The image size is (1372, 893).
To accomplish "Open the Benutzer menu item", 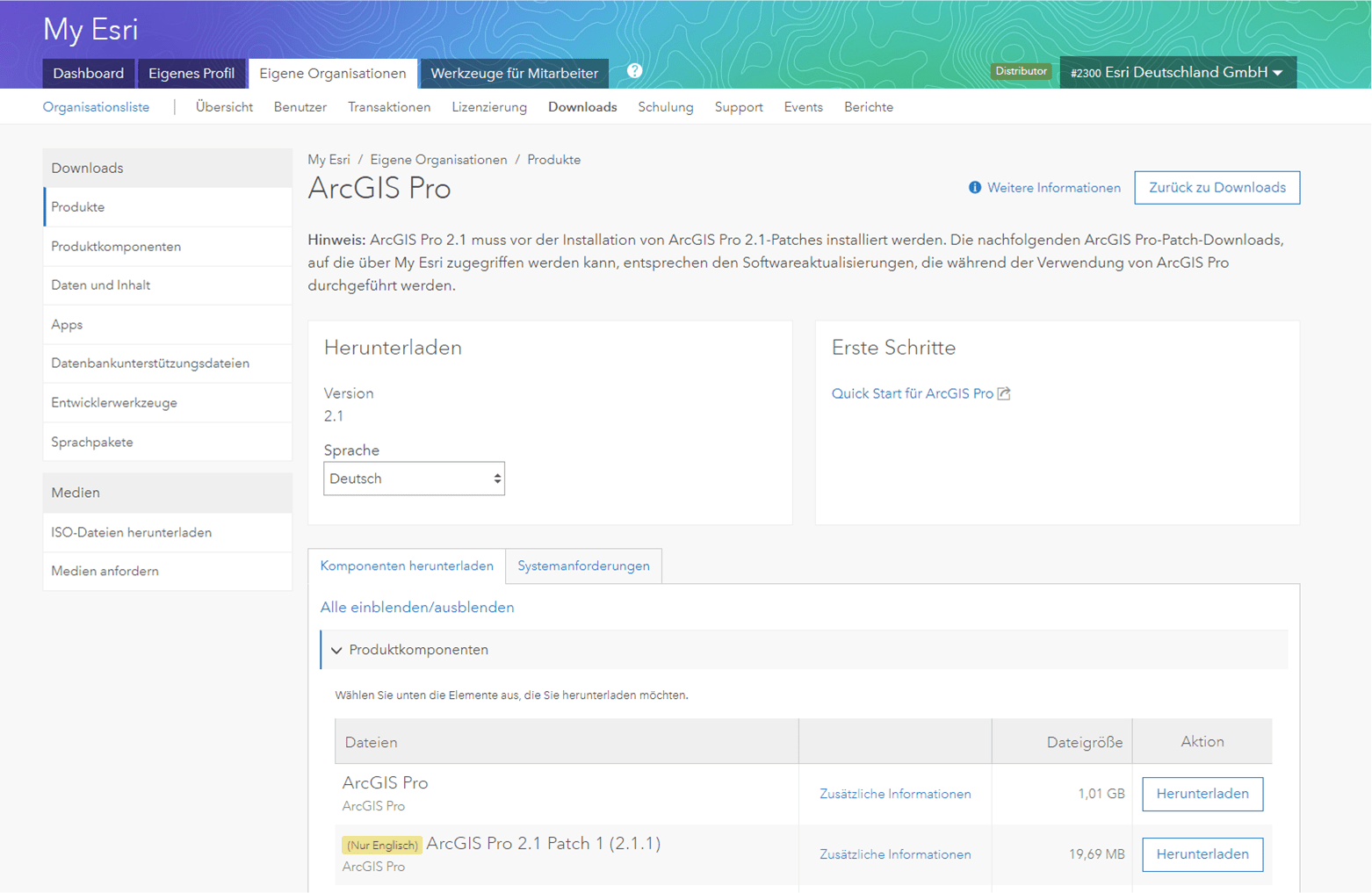I will tap(300, 107).
